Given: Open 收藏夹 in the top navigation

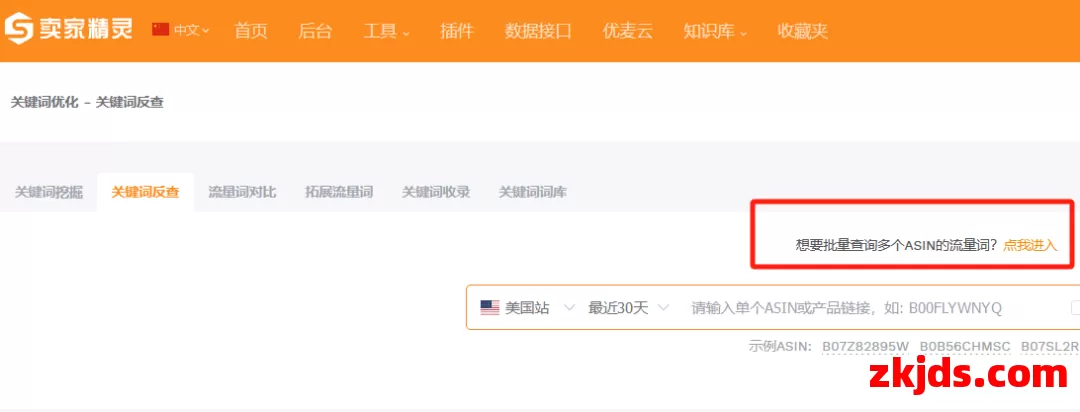Looking at the screenshot, I should point(802,30).
